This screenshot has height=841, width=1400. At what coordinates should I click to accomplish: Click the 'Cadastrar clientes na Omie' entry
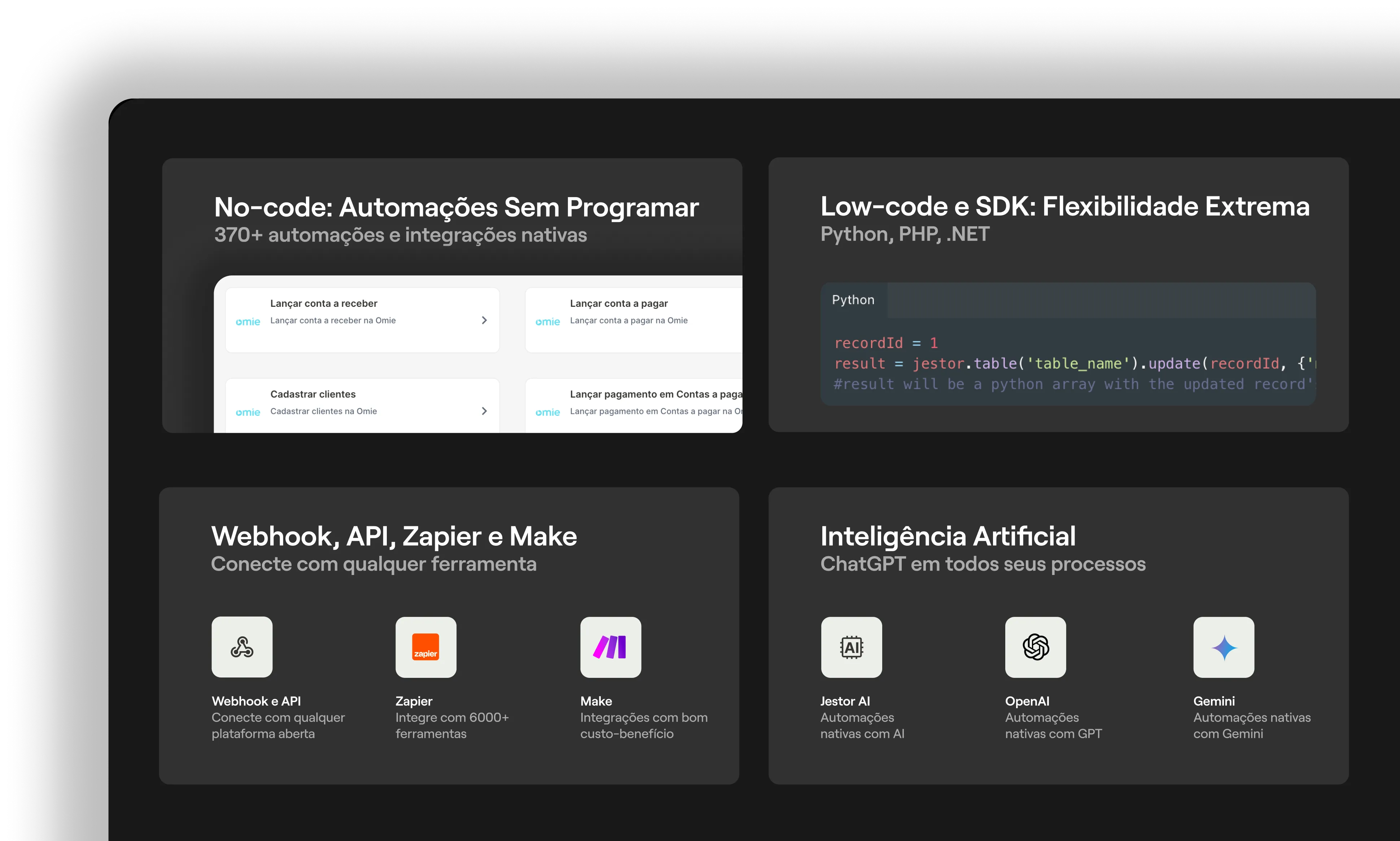pyautogui.click(x=323, y=411)
